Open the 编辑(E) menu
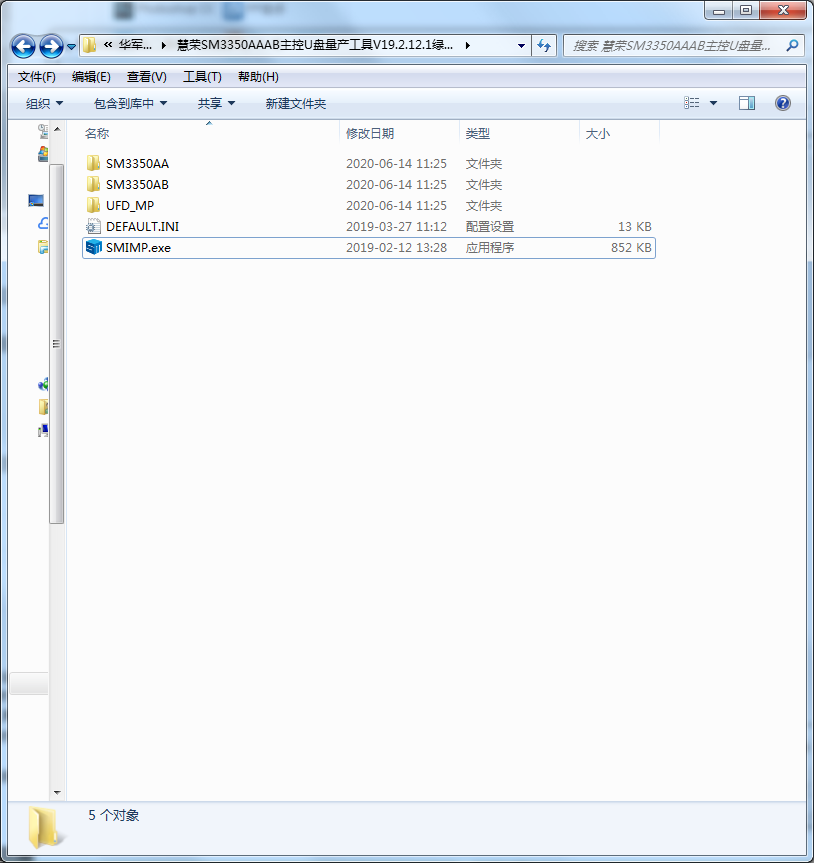This screenshot has height=863, width=814. click(91, 77)
